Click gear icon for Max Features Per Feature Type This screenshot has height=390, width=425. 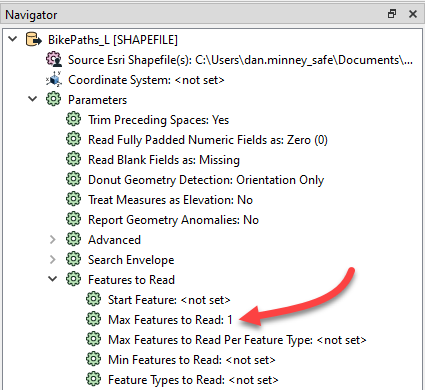coord(93,339)
